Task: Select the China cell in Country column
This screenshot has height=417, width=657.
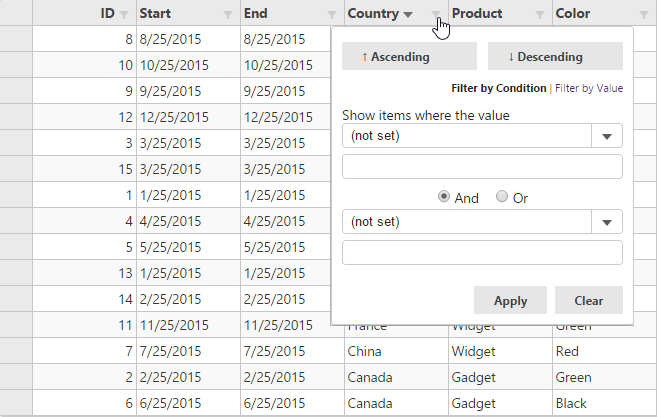Action: 364,351
